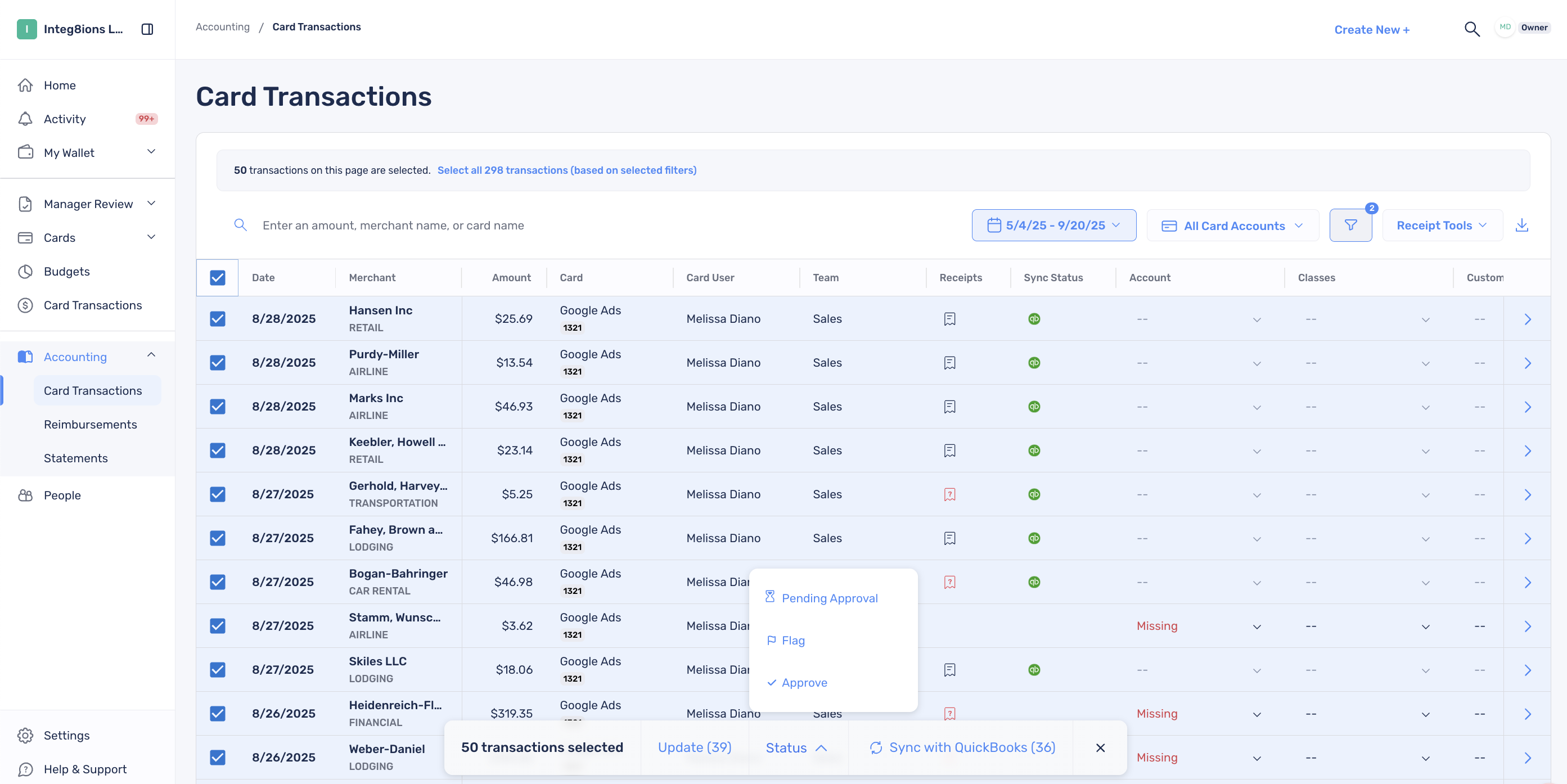Click QuickBooks sync icon for Gerhold, Harvey row
This screenshot has width=1567, height=784.
click(1034, 494)
